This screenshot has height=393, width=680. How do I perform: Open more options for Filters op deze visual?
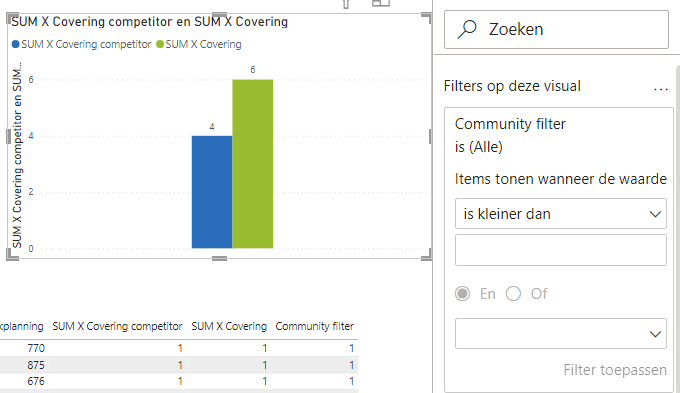coord(660,88)
